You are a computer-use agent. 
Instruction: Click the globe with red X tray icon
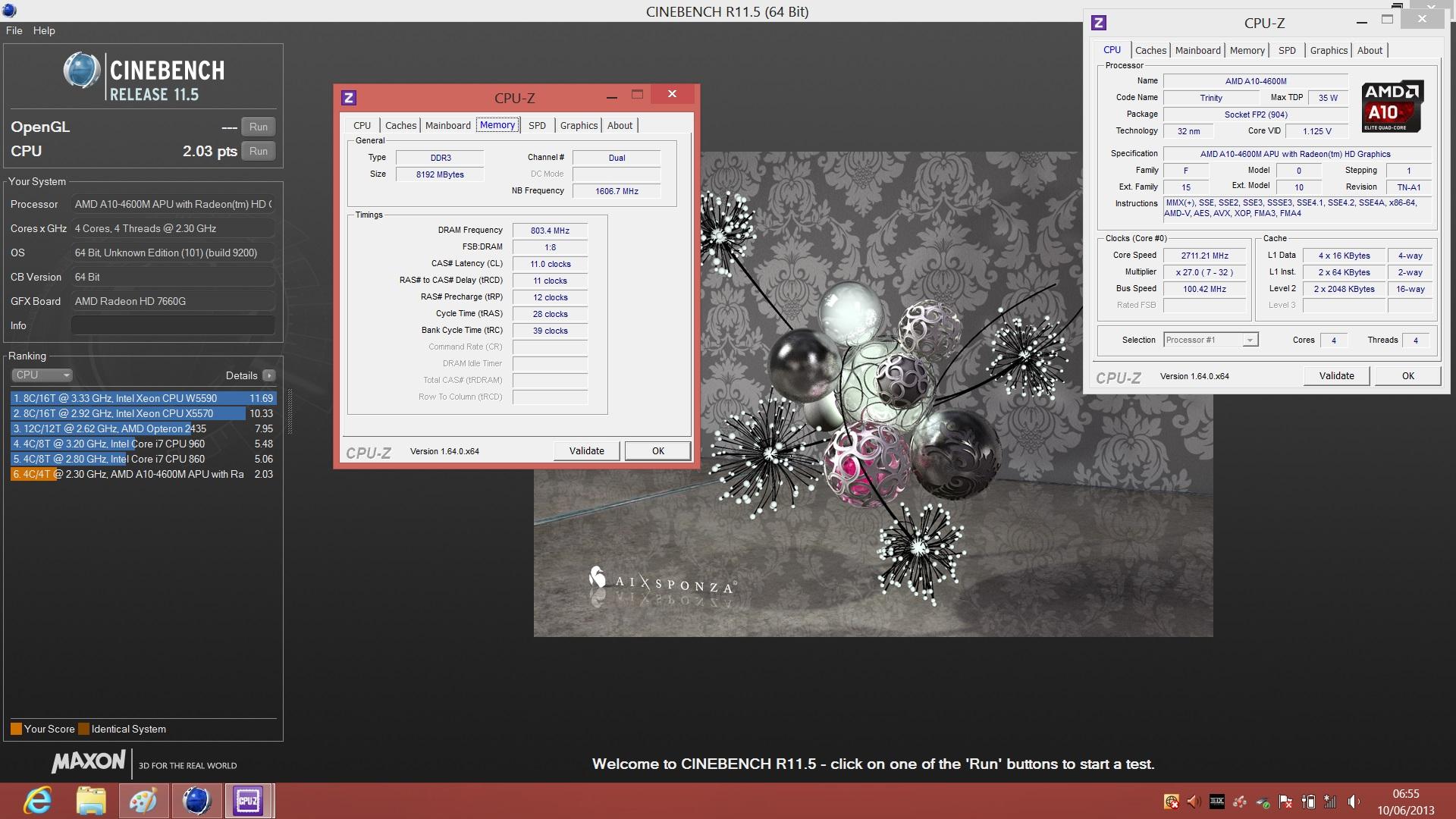point(1171,802)
